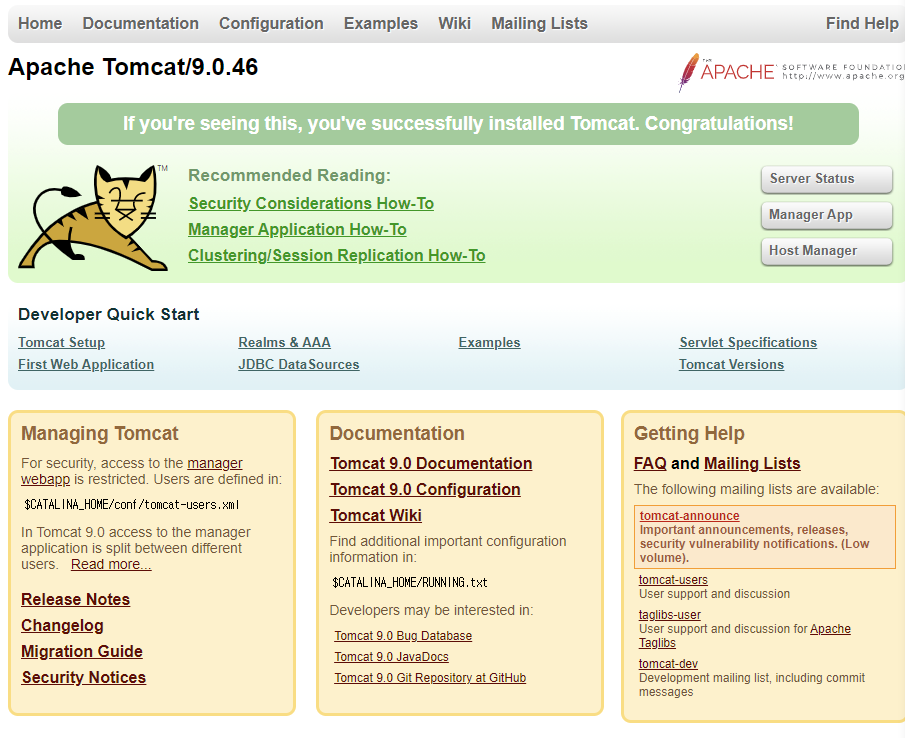Open the taglibs-user mailing list link

click(x=670, y=615)
